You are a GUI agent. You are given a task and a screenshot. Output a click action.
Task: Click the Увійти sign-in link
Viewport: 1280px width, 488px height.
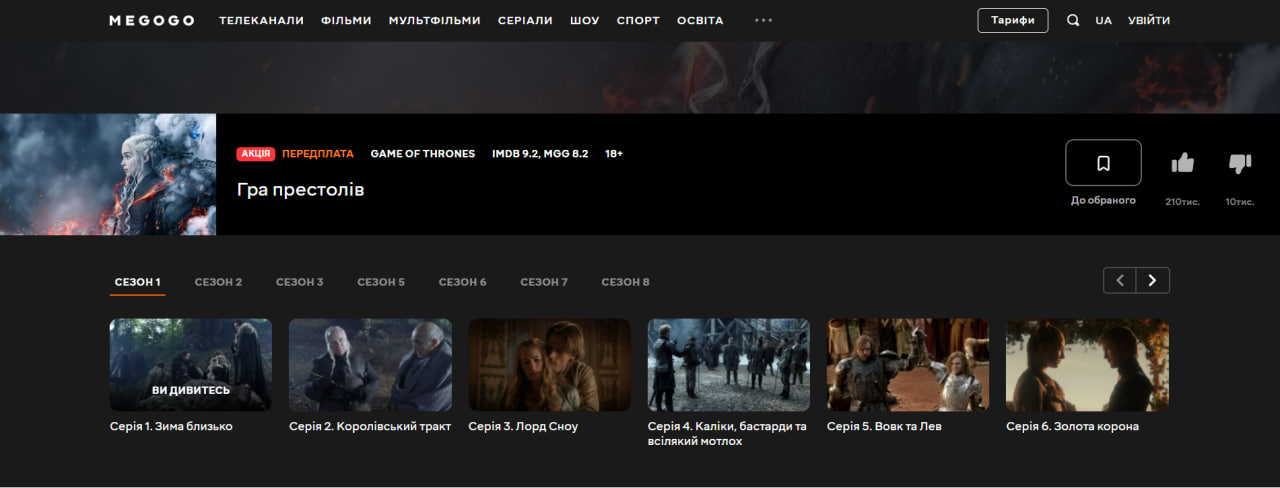click(x=1148, y=20)
